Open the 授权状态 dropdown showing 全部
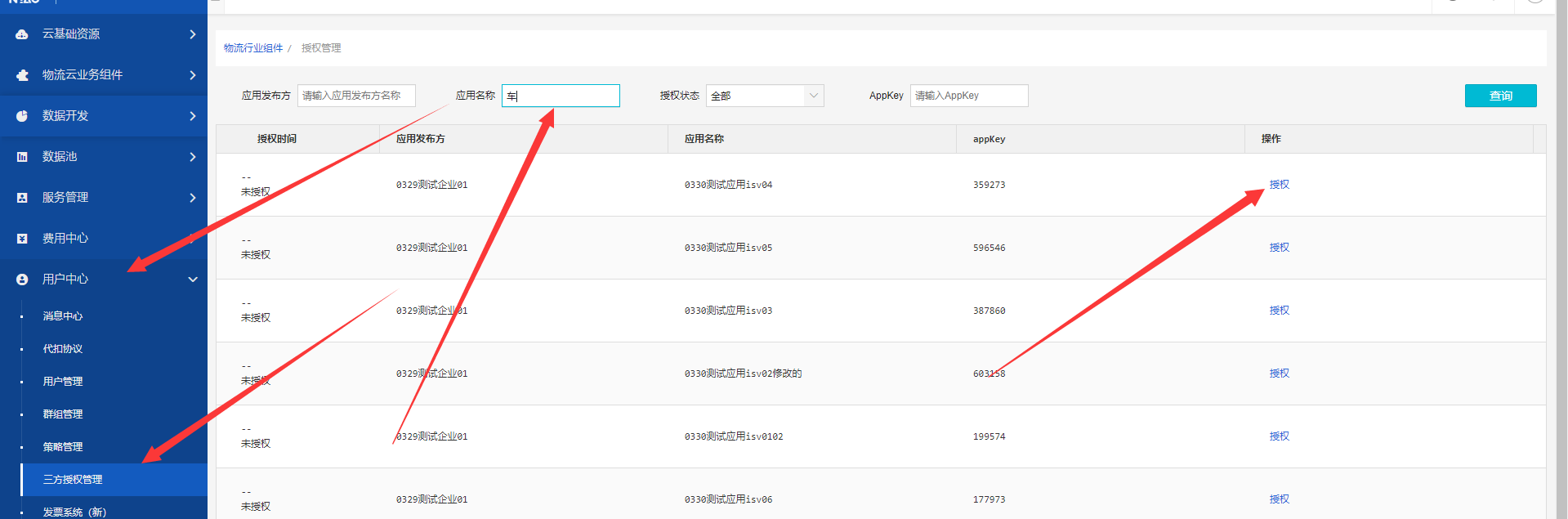This screenshot has width=1568, height=519. point(765,96)
